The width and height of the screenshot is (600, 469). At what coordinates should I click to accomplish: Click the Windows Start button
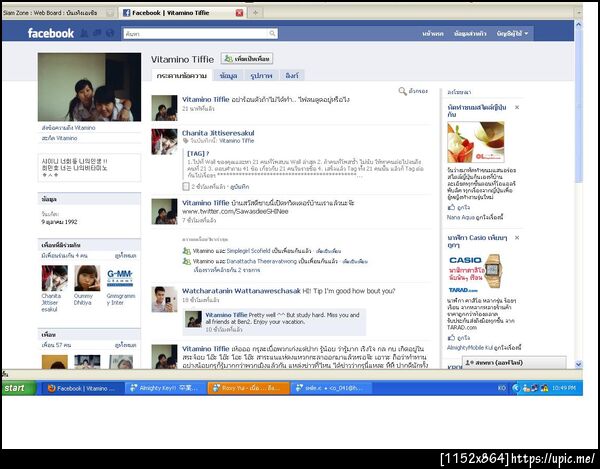[x=18, y=388]
